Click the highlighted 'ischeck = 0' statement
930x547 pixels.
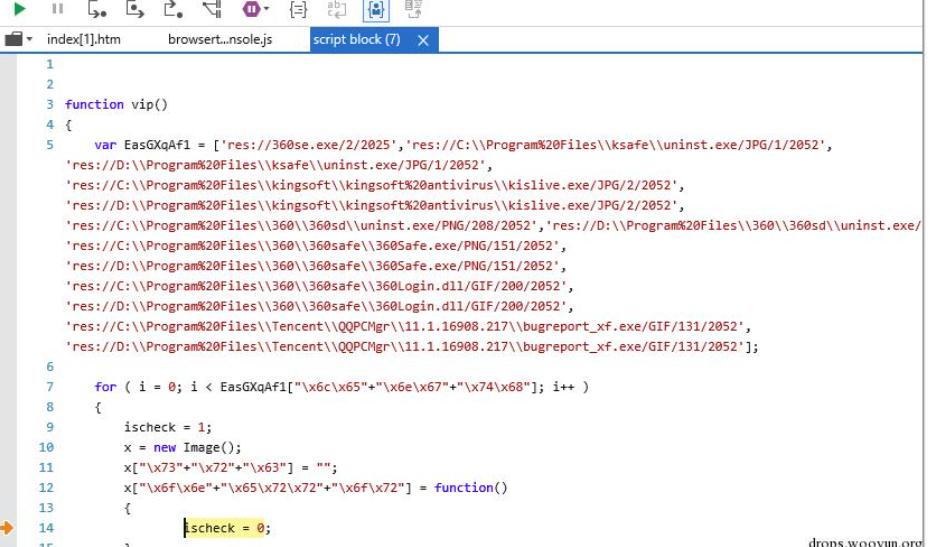coord(224,528)
